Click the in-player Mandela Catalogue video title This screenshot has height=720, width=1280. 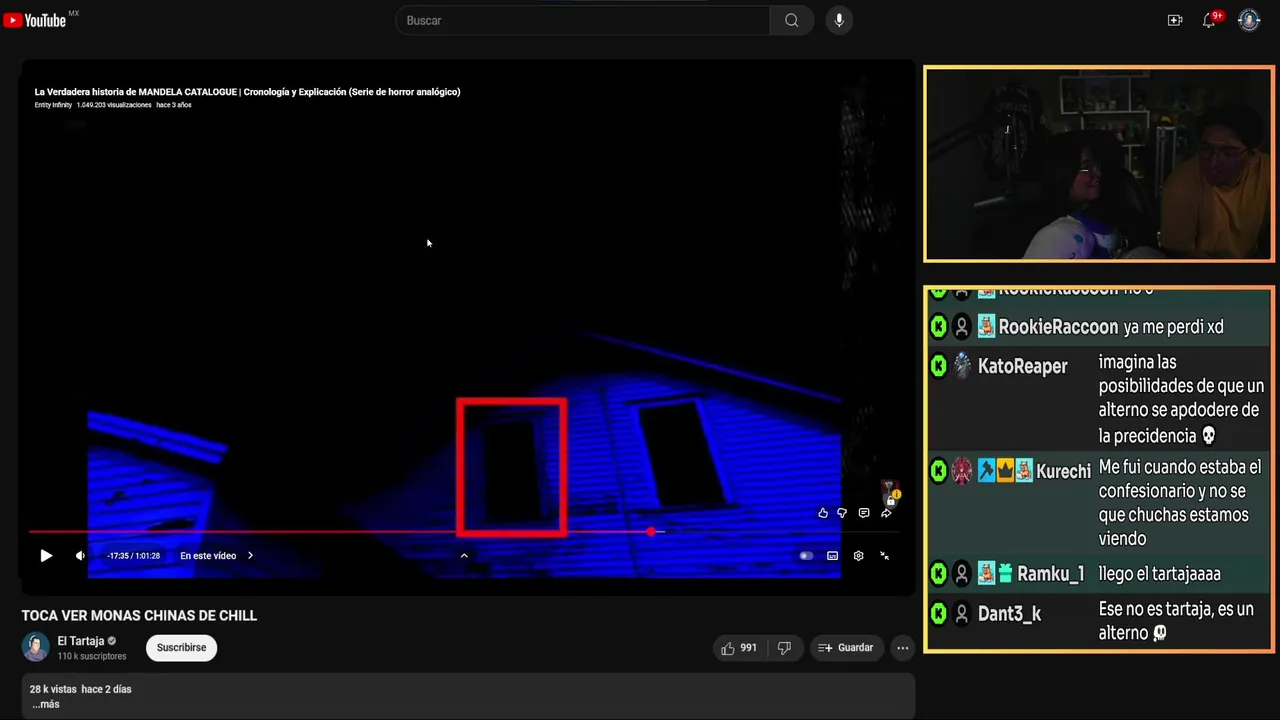(247, 92)
